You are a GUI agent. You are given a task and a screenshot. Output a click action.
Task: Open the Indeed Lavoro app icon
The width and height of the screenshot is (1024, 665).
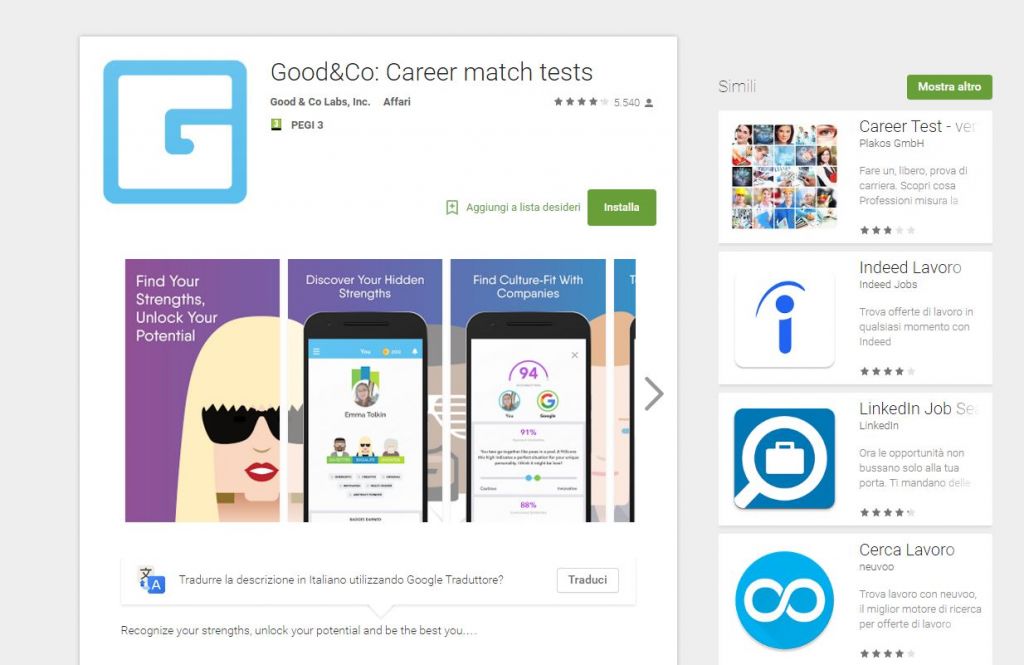[x=784, y=318]
